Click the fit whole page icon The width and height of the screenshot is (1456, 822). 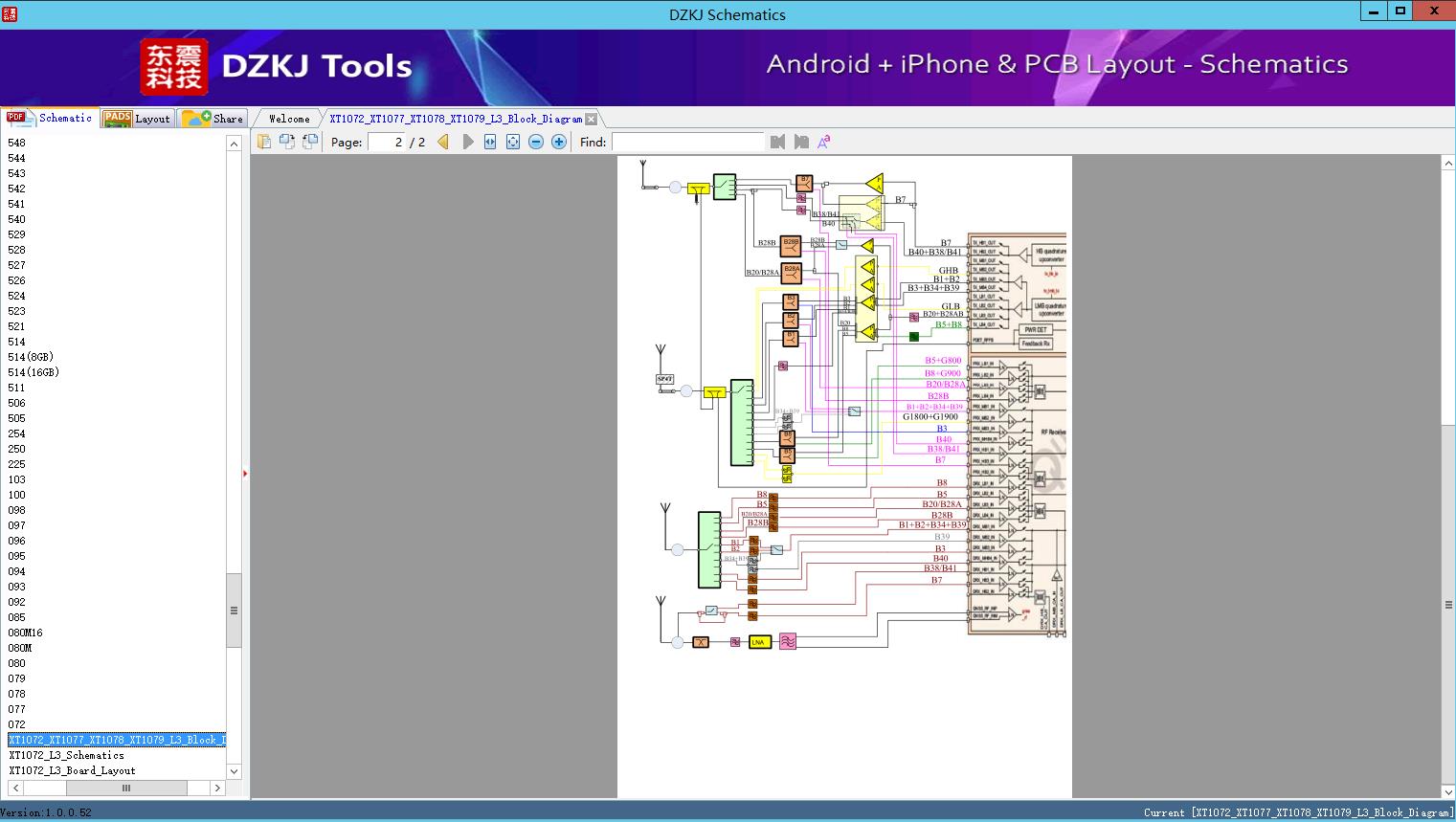click(x=513, y=142)
